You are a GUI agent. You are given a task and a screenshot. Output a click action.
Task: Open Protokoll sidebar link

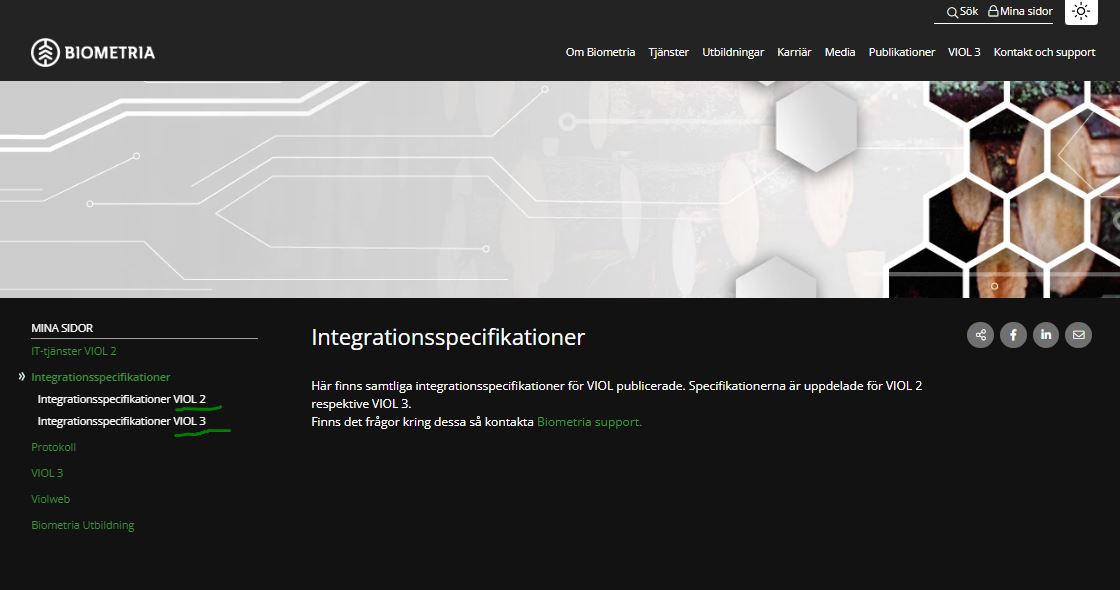[x=54, y=447]
